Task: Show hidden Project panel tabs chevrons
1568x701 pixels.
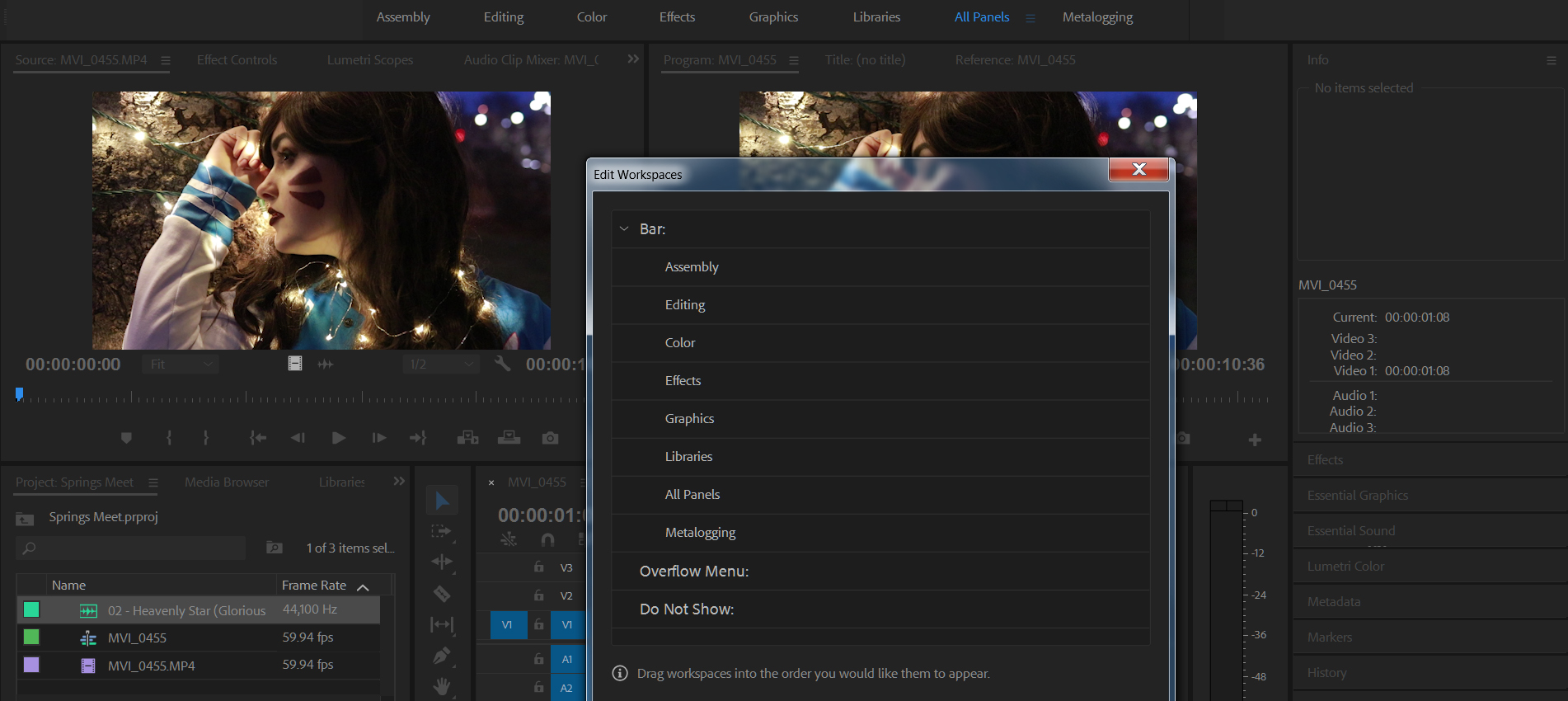Action: (x=399, y=482)
